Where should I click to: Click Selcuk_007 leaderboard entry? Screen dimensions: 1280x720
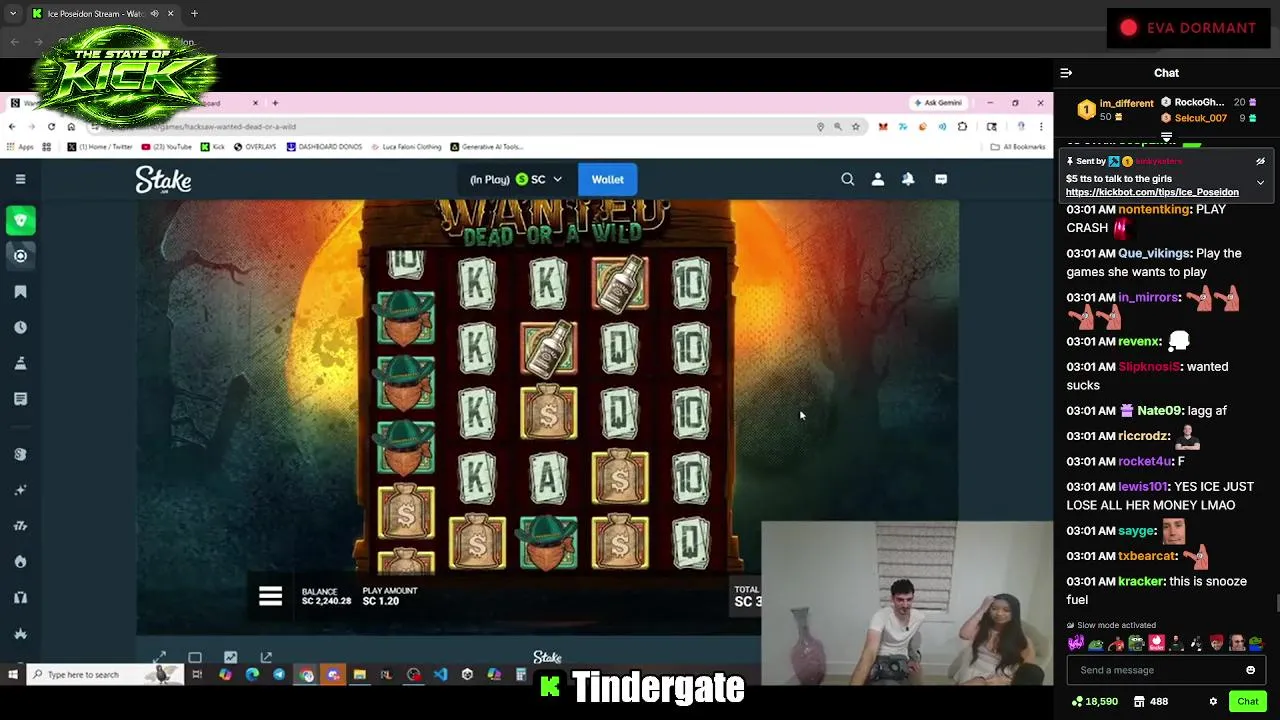coord(1207,118)
